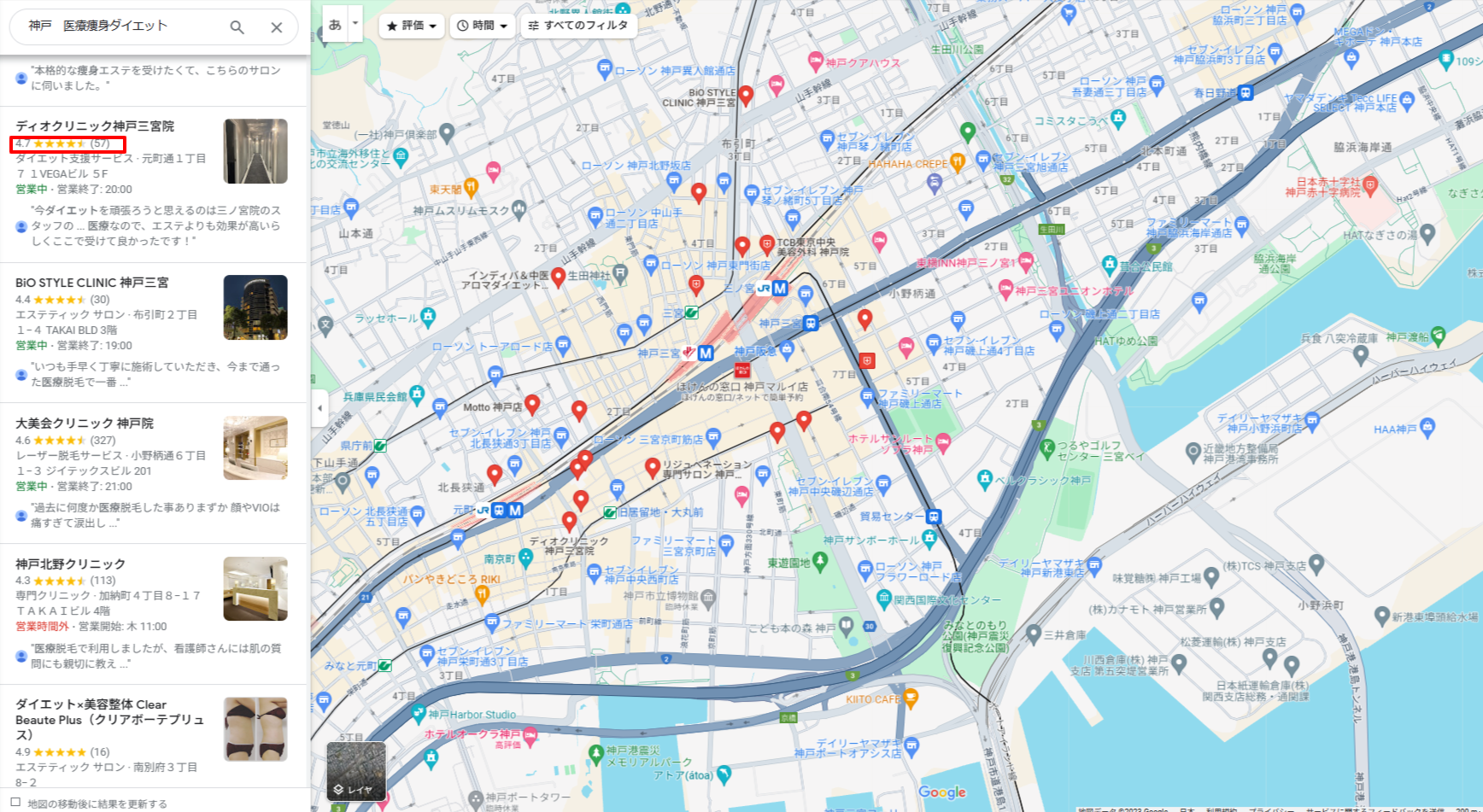Click the ラッセホール marker

pyautogui.click(x=428, y=317)
